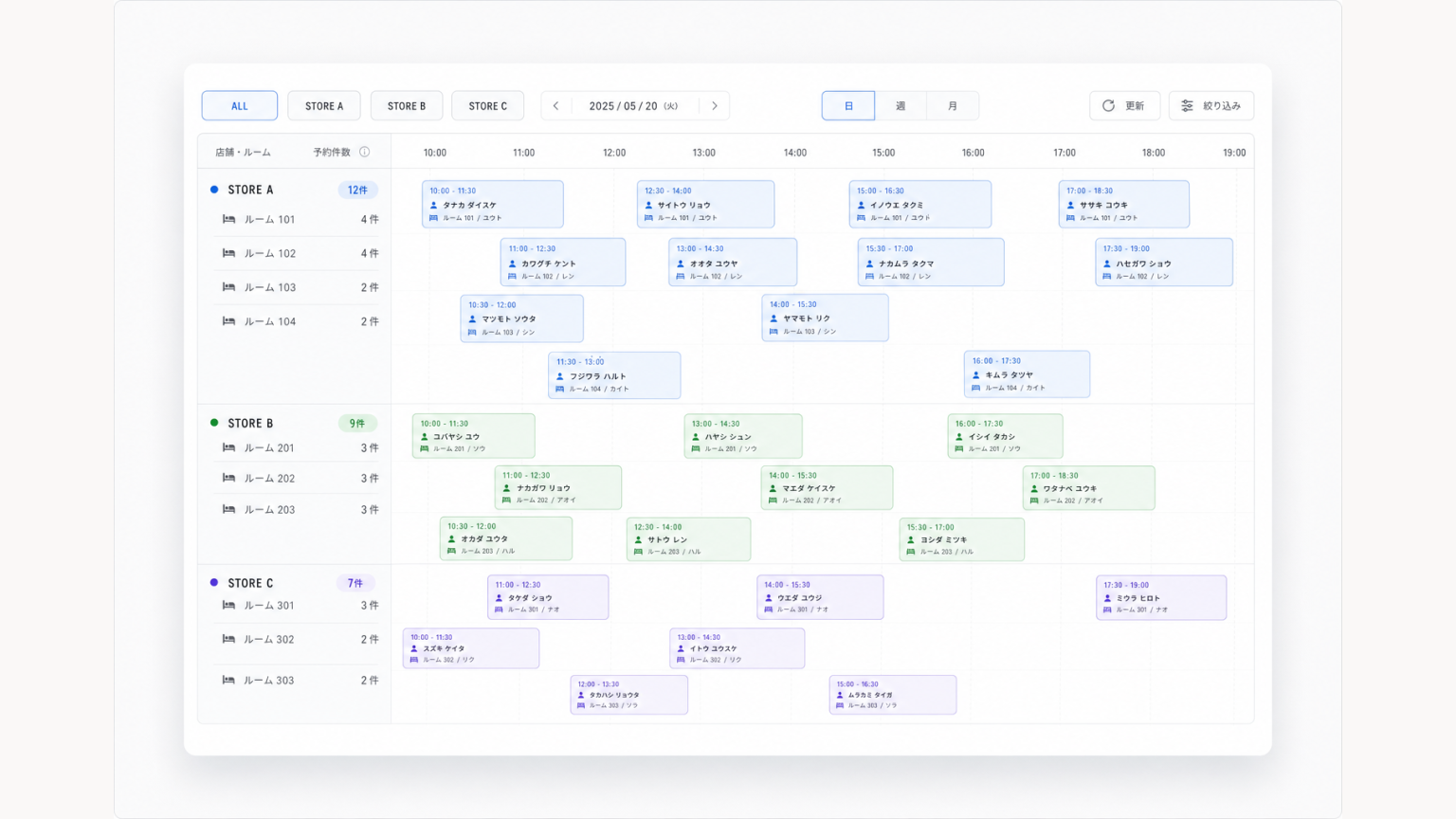This screenshot has height=819, width=1456.
Task: Click the bed icon for ルーム 104
Action: point(228,321)
